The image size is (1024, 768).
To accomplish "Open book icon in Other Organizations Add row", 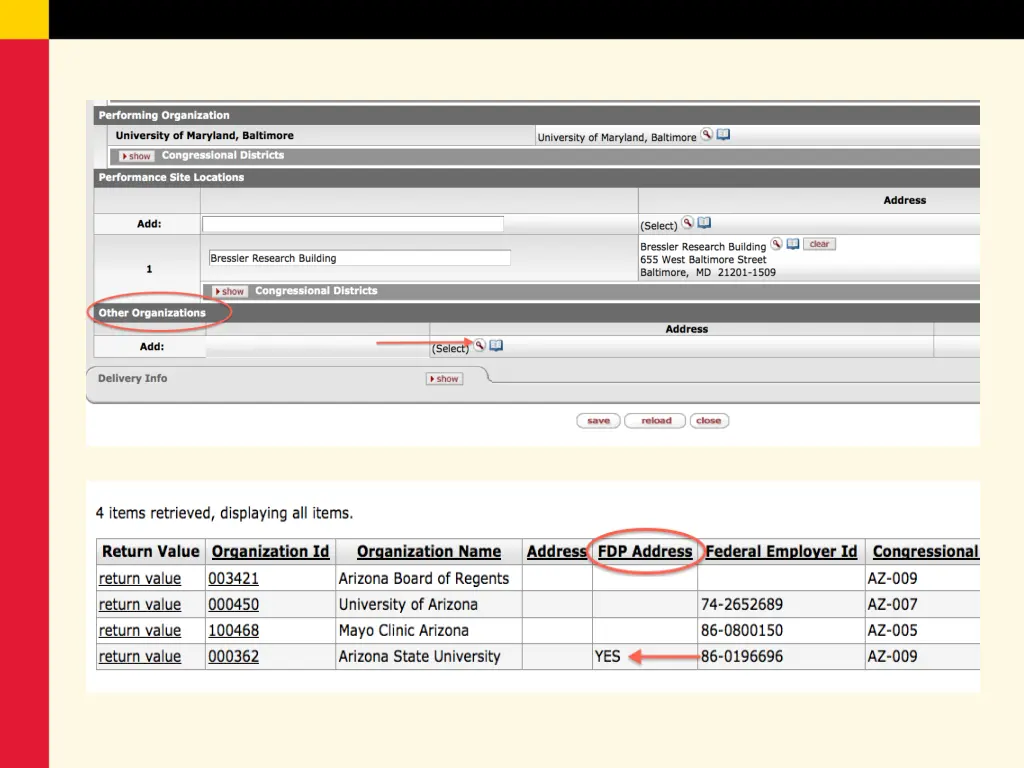I will coord(496,345).
